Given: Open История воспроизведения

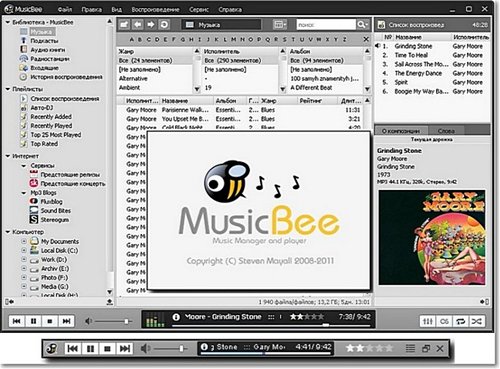Looking at the screenshot, I should click(x=66, y=77).
